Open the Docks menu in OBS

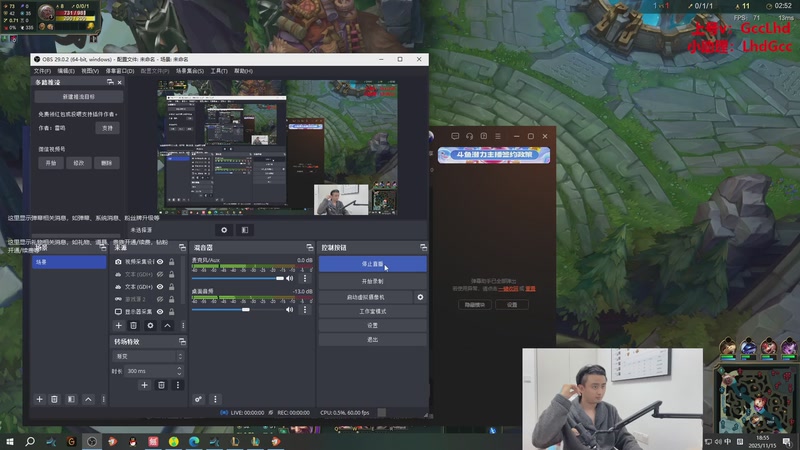[x=119, y=71]
